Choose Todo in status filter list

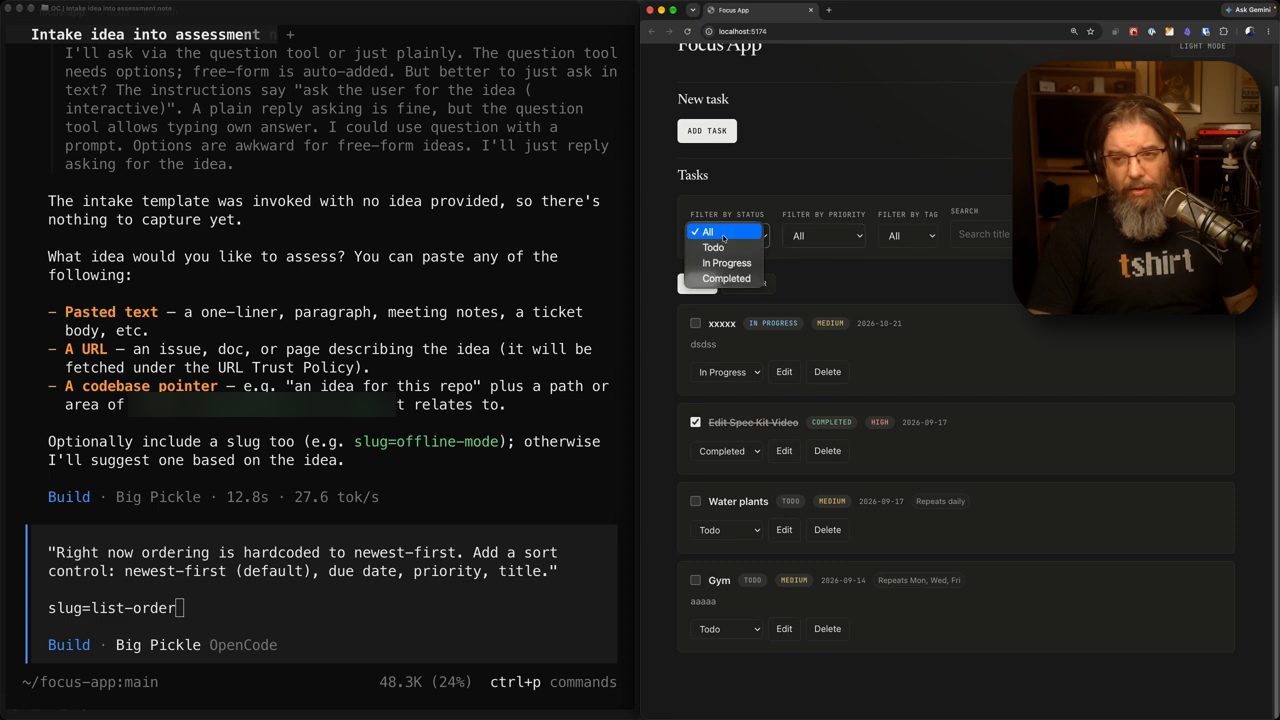point(724,248)
